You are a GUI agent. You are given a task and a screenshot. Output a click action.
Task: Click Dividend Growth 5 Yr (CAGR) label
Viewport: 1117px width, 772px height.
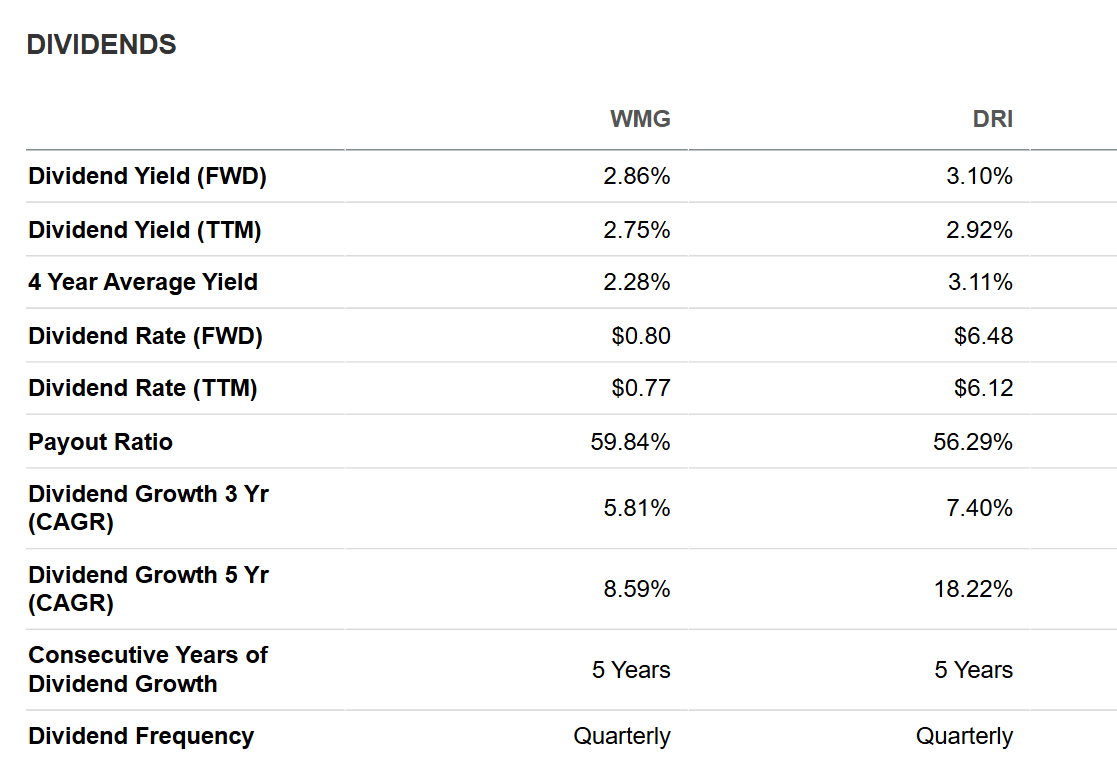click(x=148, y=589)
